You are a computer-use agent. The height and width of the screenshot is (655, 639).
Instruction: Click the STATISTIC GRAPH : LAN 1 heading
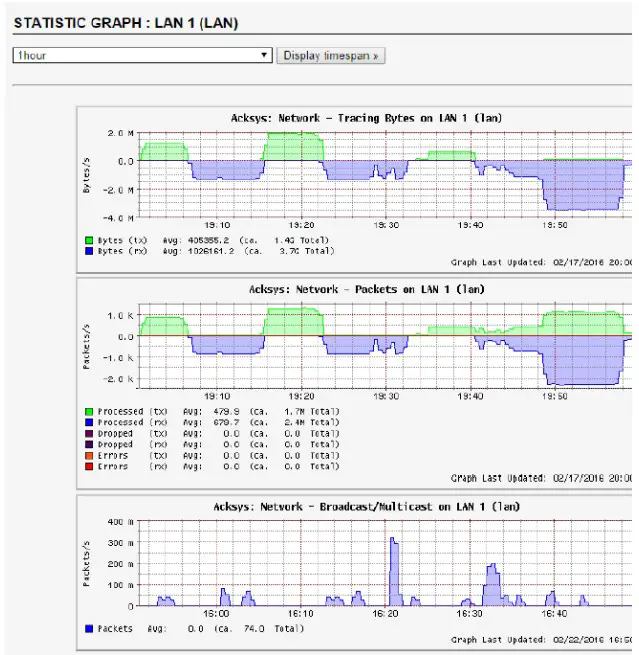click(126, 23)
